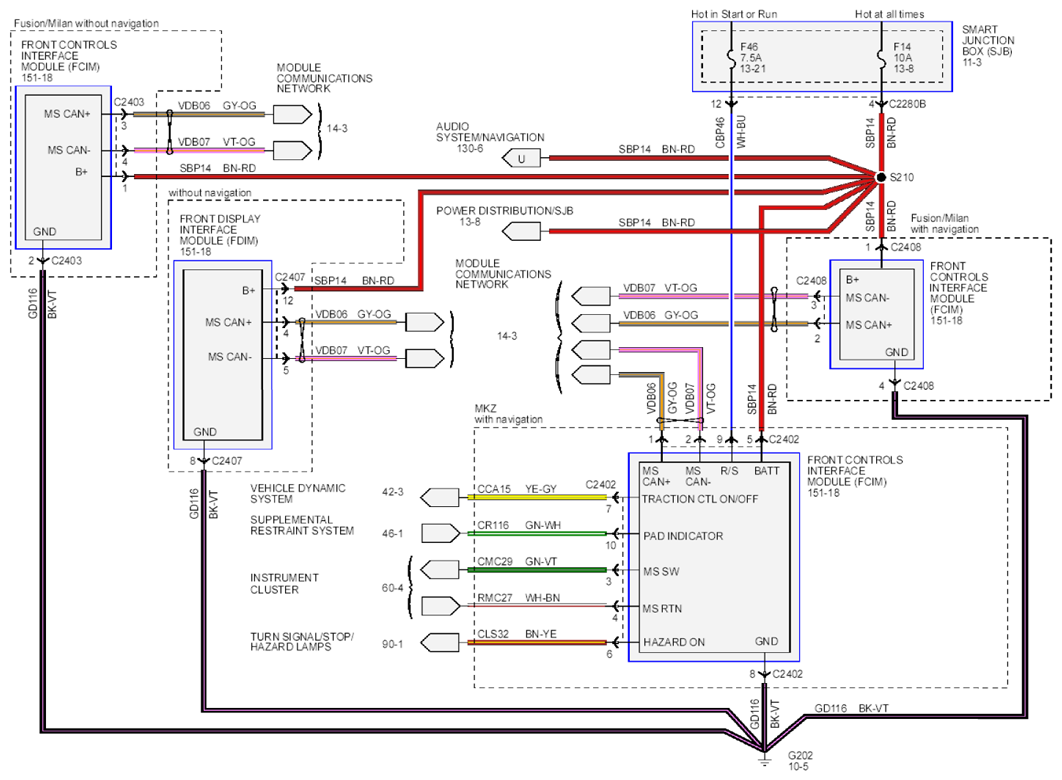Select the F14 10A fuse label
Screen dimensions: 1062x780
[x=903, y=58]
